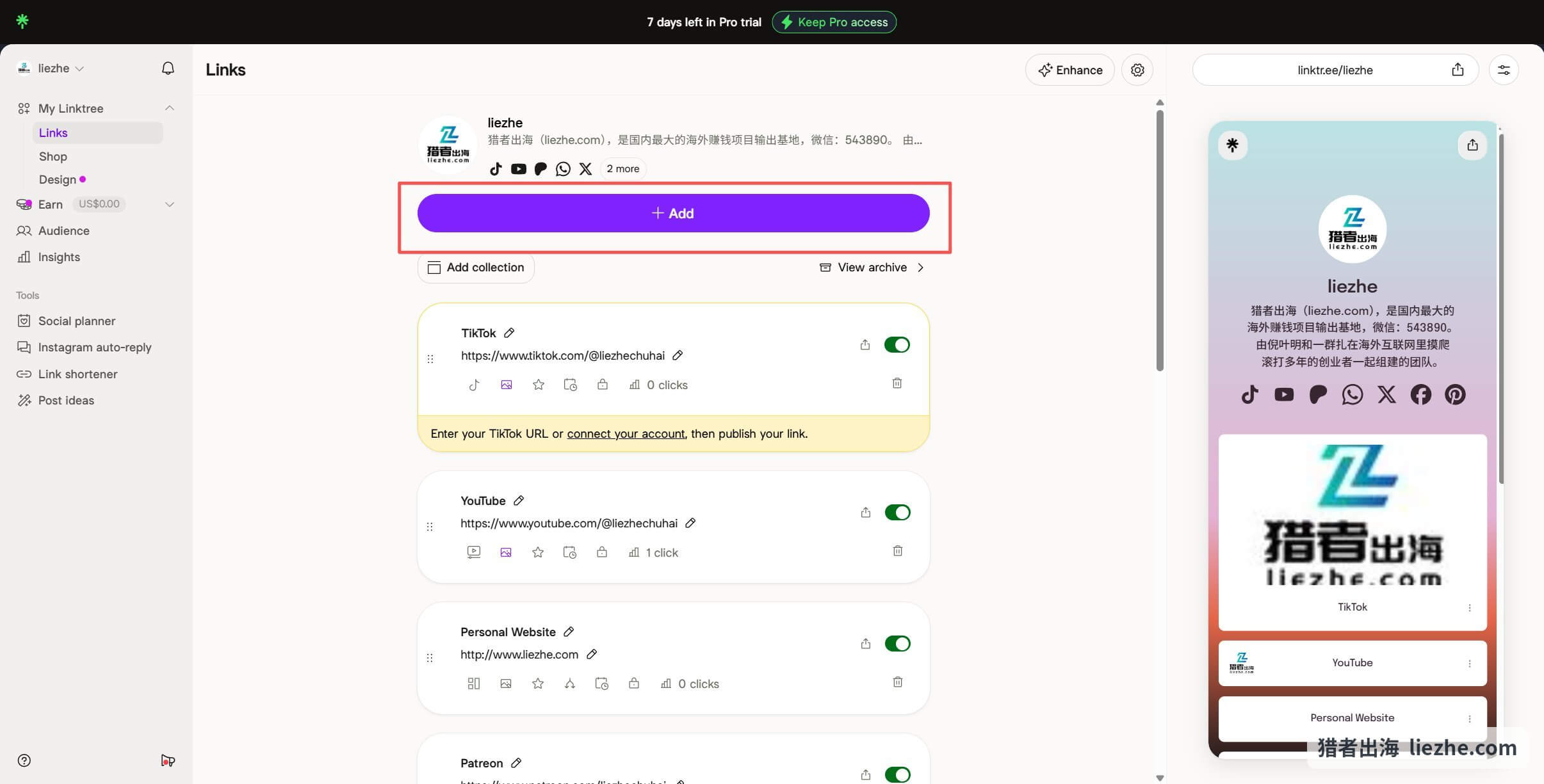Grab the YouTube link drag handle
The height and width of the screenshot is (784, 1544).
click(430, 527)
